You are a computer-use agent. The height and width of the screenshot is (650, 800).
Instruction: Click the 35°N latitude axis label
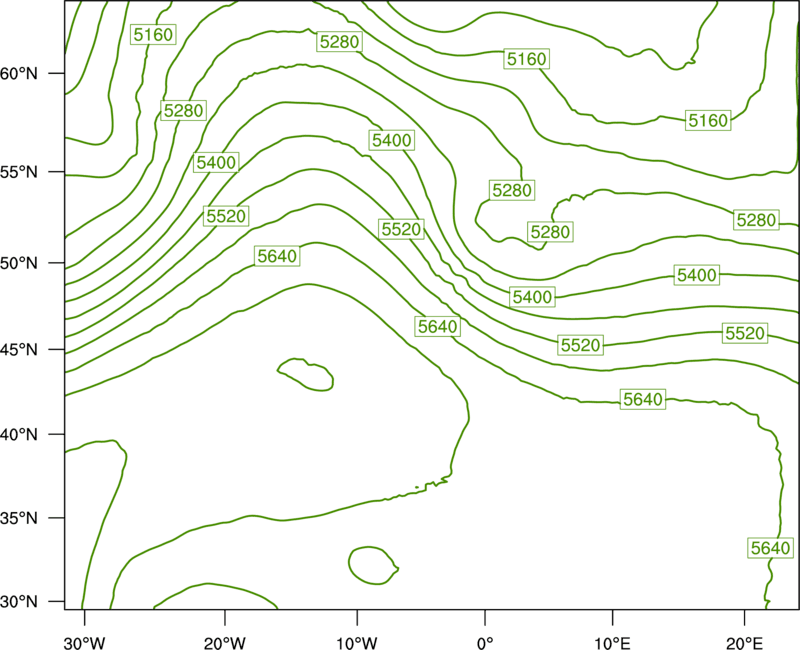pos(19,518)
